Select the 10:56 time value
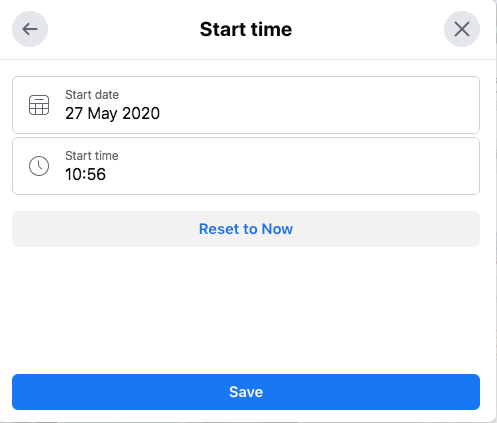497x423 pixels. coord(85,174)
